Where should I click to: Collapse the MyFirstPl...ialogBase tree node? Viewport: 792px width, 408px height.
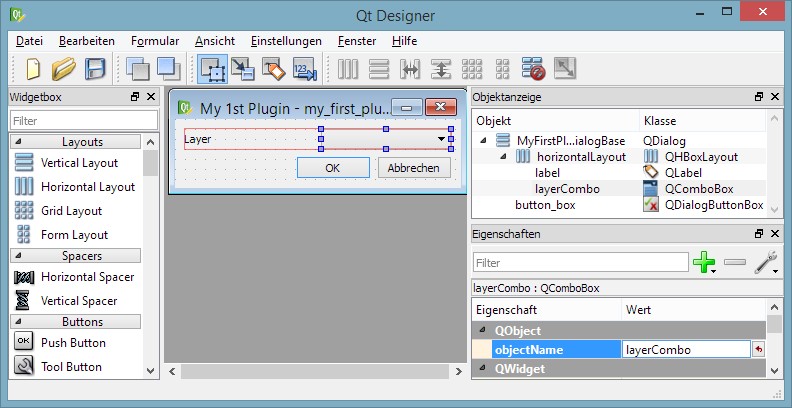pyautogui.click(x=483, y=140)
